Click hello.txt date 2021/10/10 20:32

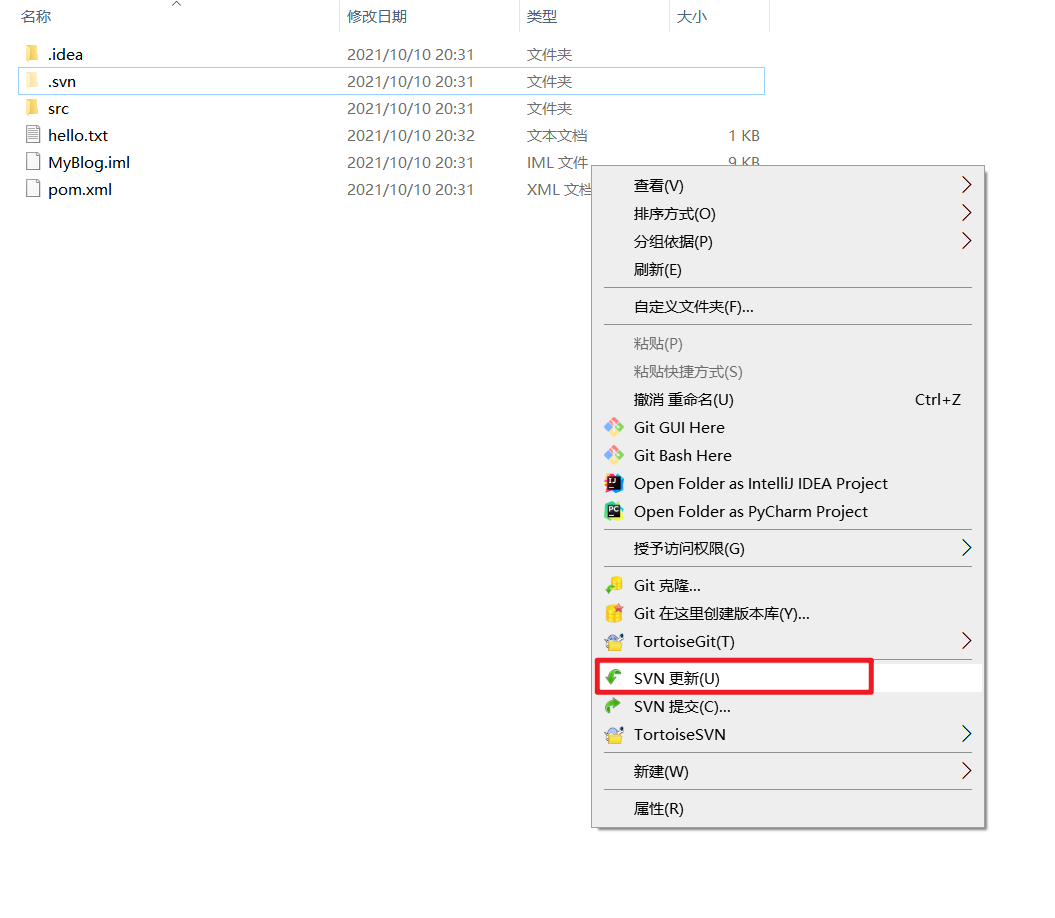point(411,135)
